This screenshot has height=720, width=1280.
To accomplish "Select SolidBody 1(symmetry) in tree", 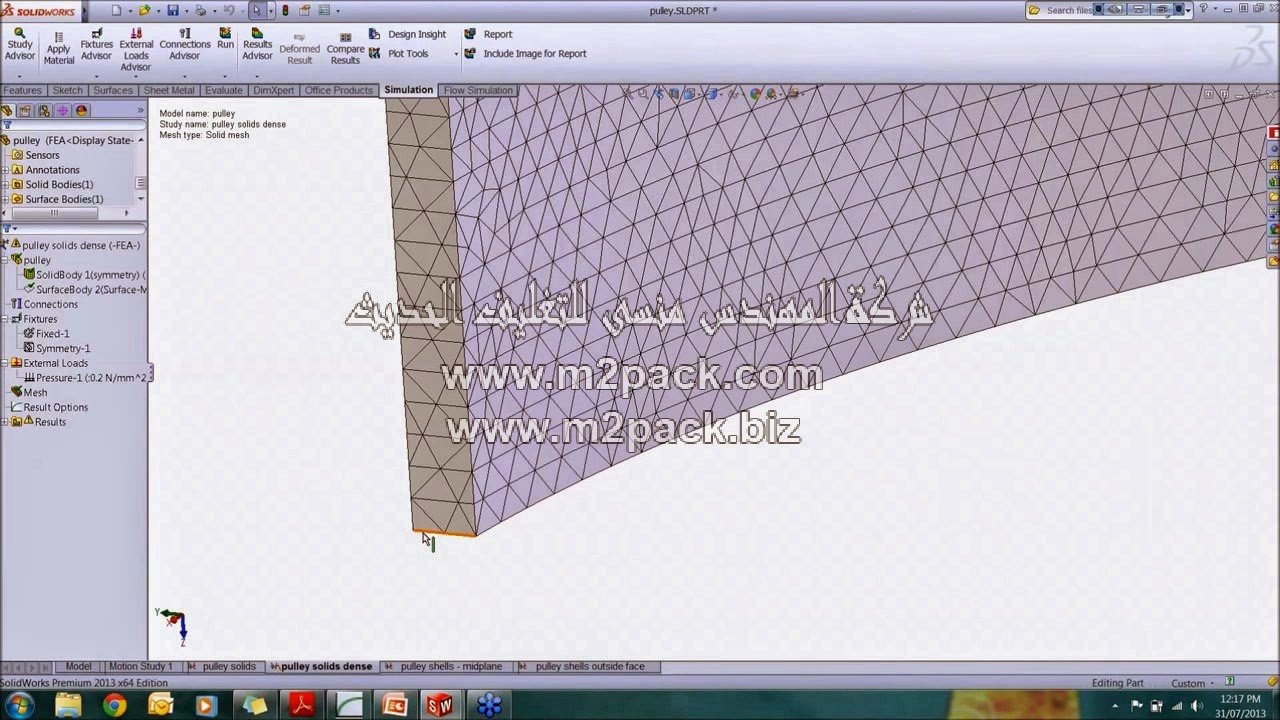I will pos(85,275).
